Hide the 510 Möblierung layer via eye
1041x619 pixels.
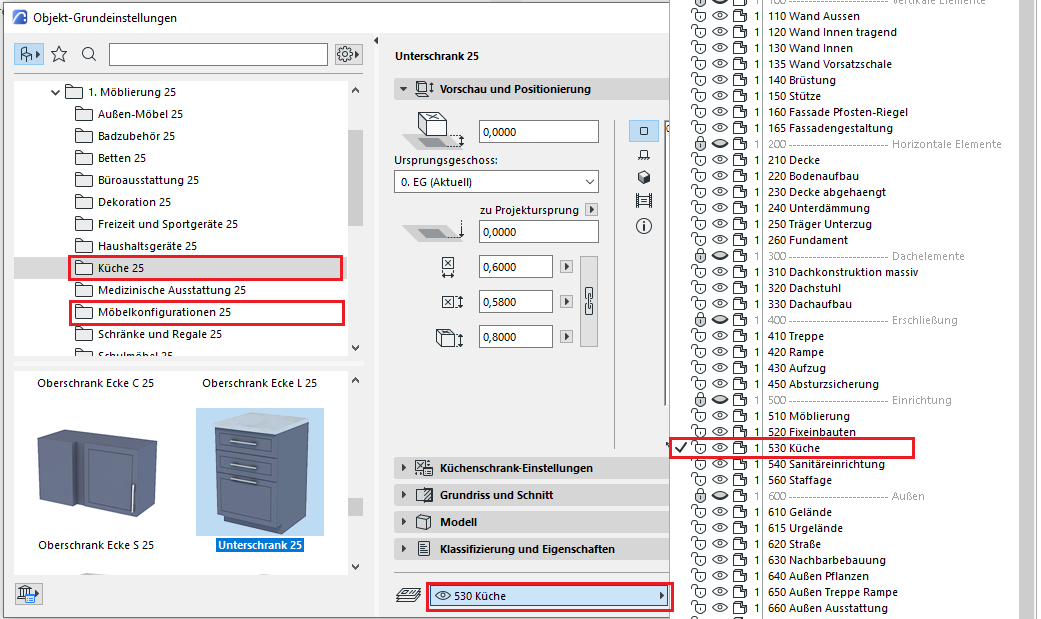pos(719,416)
